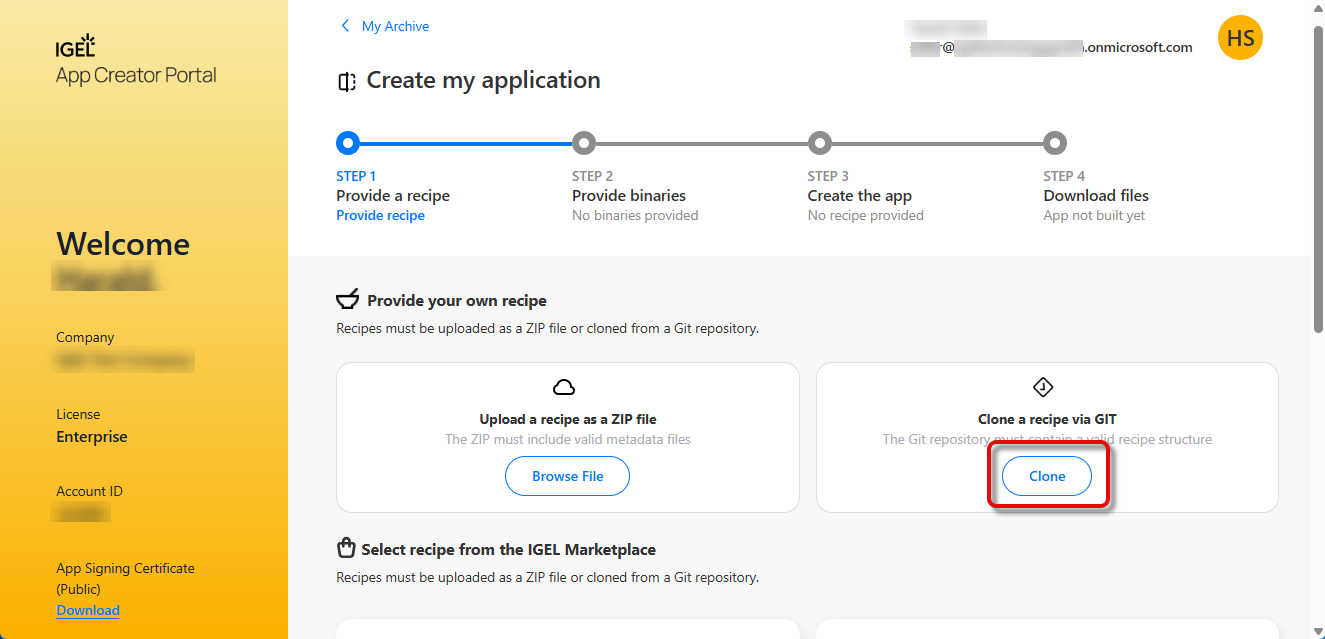The width and height of the screenshot is (1325, 639).
Task: Click the vertical page scrollbar
Action: 1317,180
